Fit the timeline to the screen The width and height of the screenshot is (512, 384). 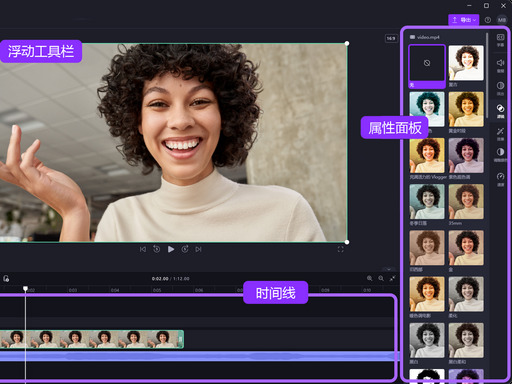tap(392, 278)
